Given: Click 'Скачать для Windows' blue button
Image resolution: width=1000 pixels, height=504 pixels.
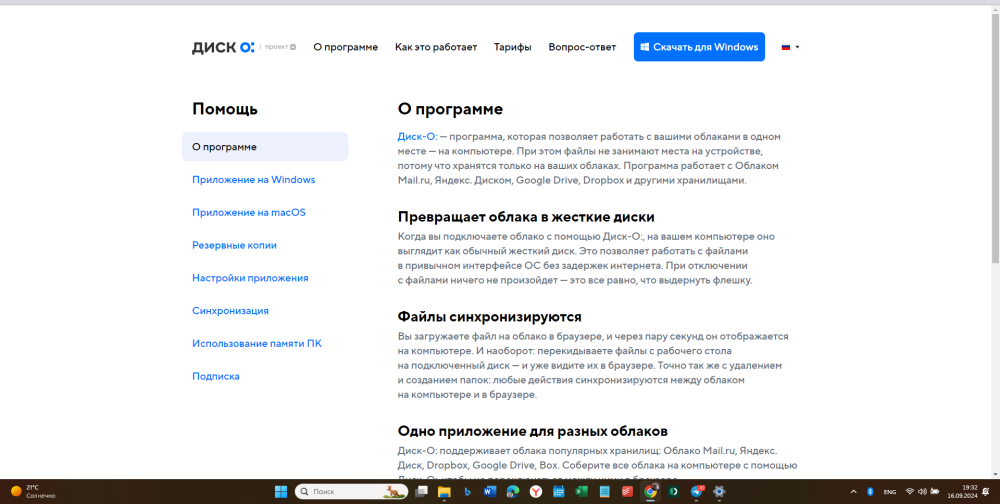Looking at the screenshot, I should (699, 47).
